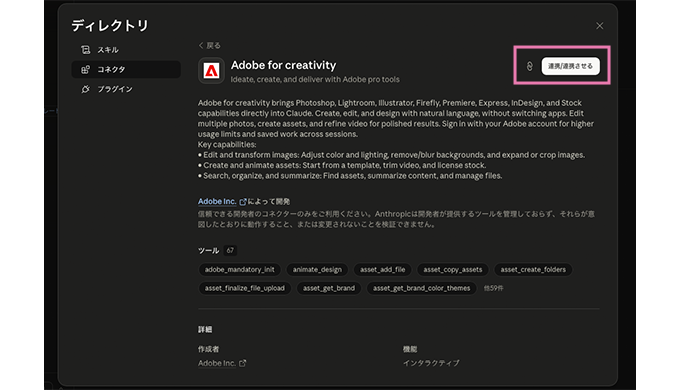Copy link via chain icon
680x390 pixels.
tap(529, 66)
